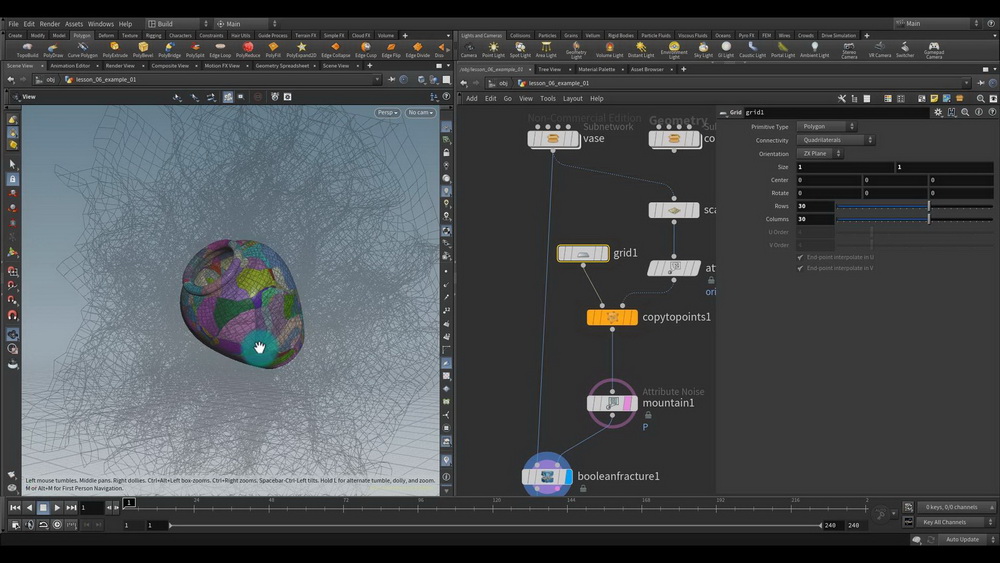Switch to the Geometry Spreadsheet tab
This screenshot has width=1000, height=563.
click(282, 66)
